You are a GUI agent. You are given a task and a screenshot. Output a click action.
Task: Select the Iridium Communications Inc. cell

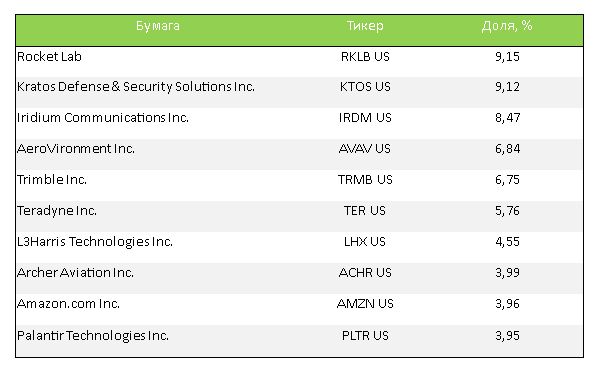[103, 118]
